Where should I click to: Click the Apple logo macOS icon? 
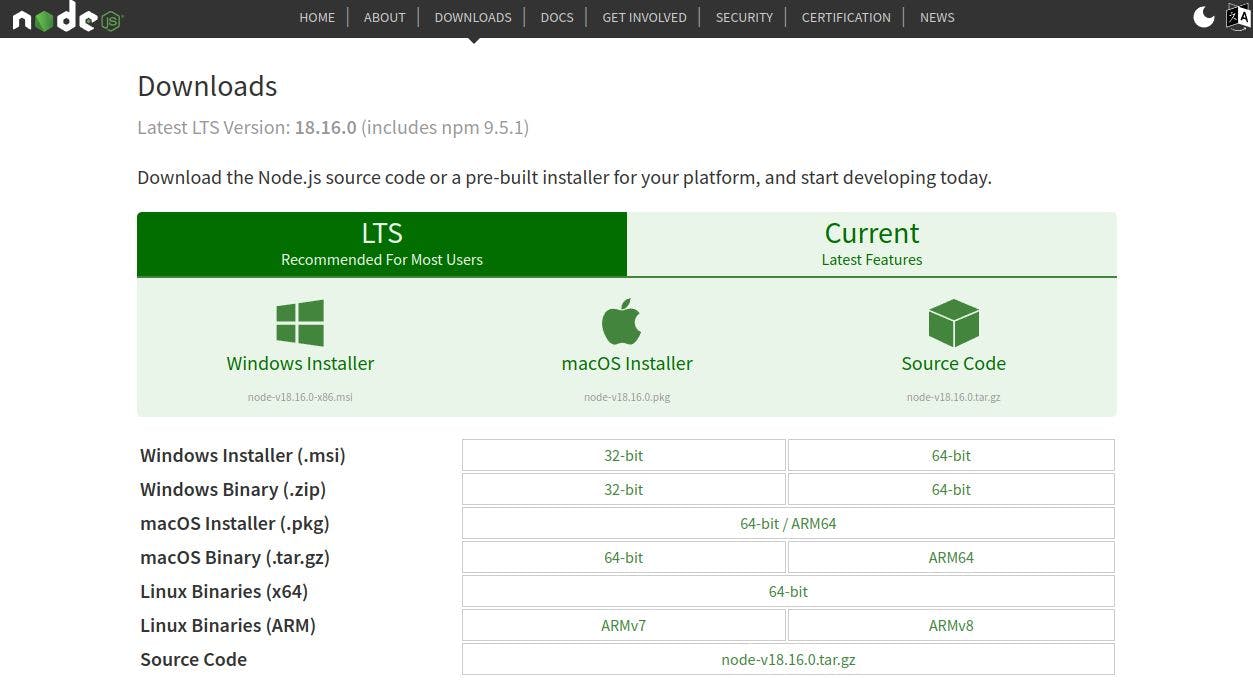[x=621, y=322]
